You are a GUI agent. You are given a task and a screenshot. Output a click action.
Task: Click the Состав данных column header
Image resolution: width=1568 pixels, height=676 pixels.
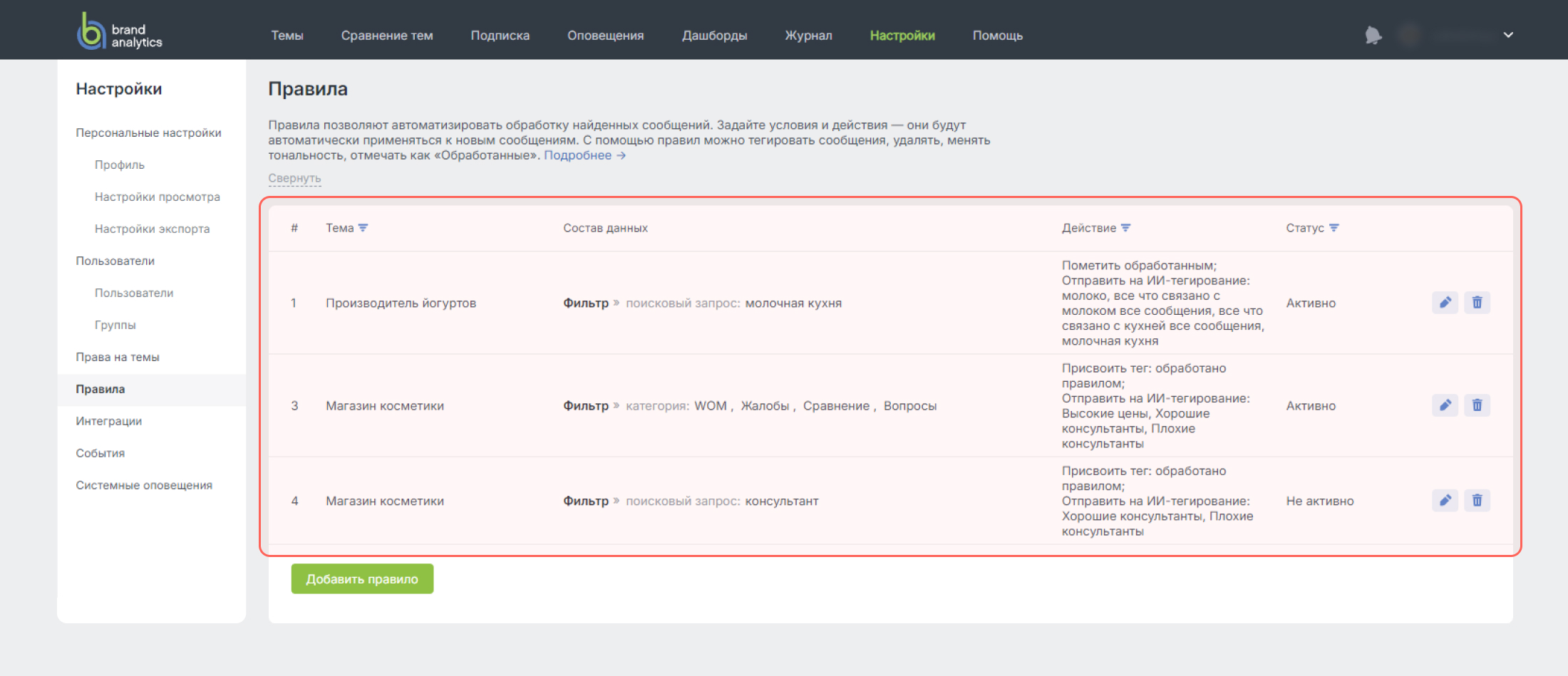point(605,228)
